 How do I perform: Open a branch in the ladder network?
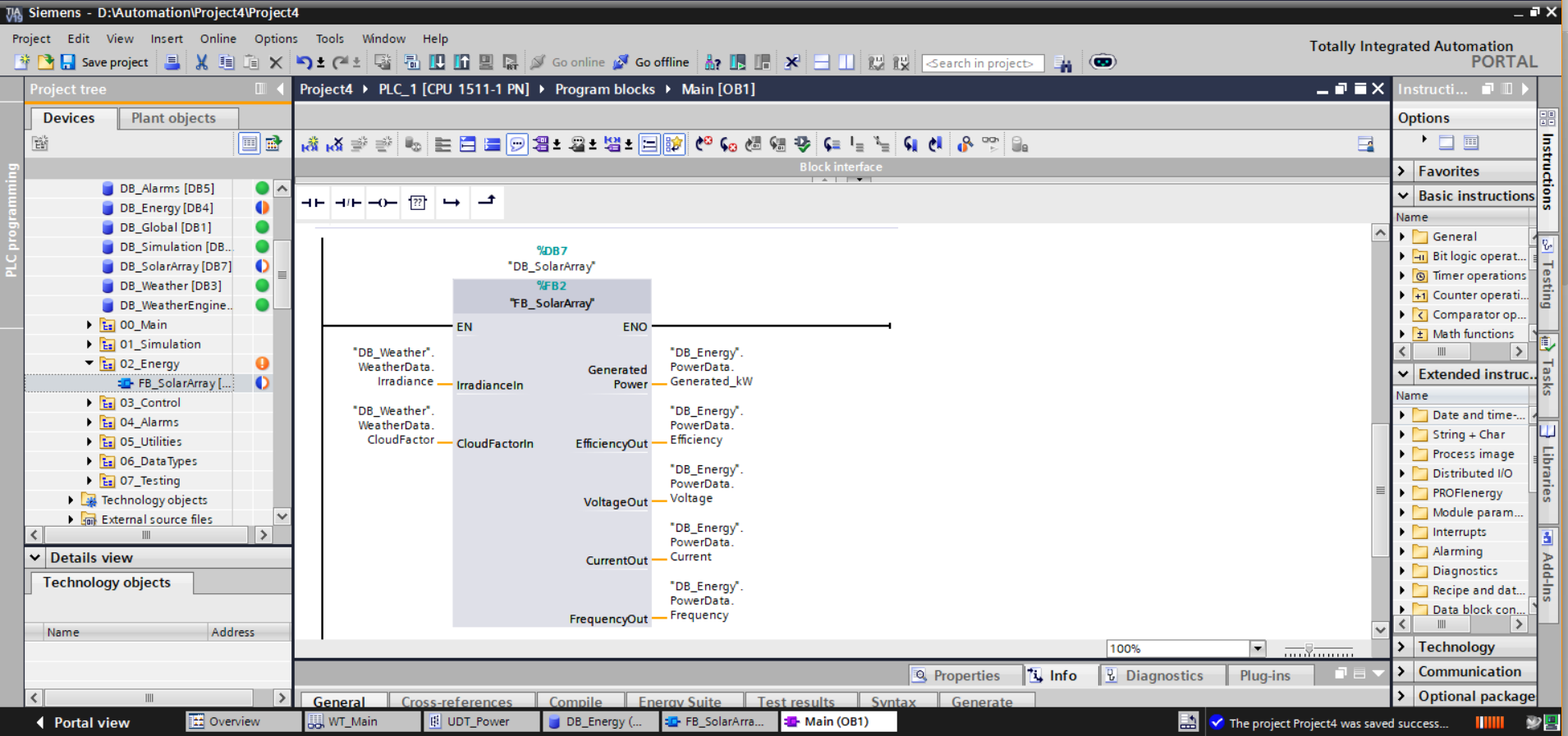click(452, 203)
